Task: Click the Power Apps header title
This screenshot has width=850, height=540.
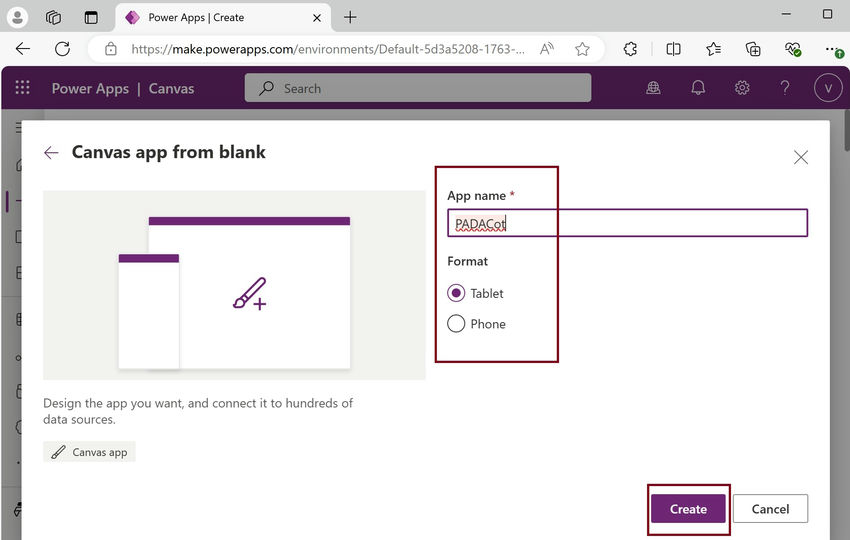Action: tap(90, 88)
